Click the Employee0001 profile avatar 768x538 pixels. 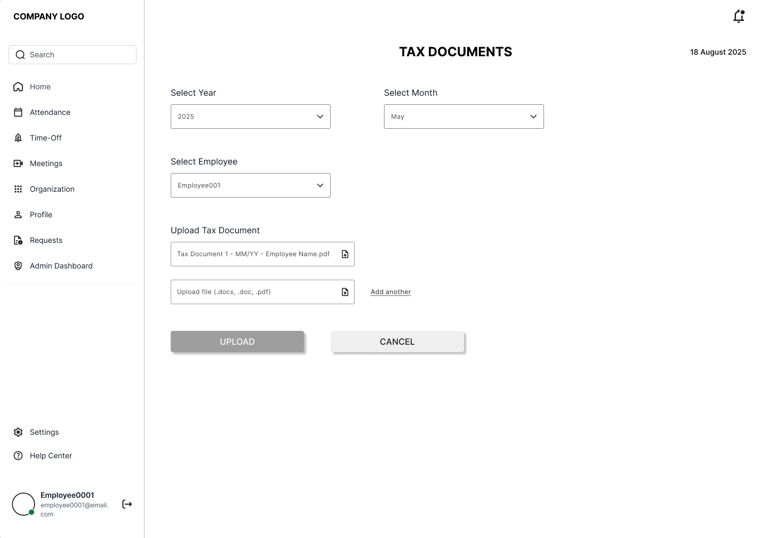[23, 504]
